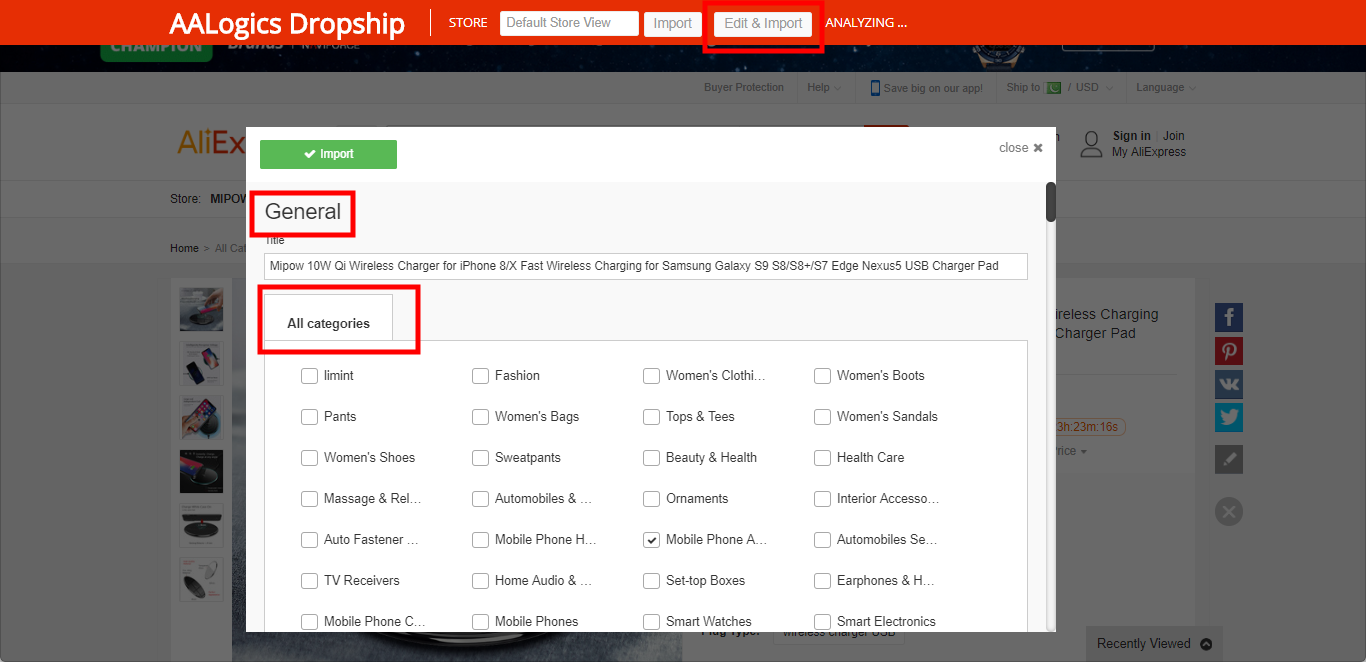Check the Earphones & H... category
Viewport: 1366px width, 662px height.
point(822,581)
